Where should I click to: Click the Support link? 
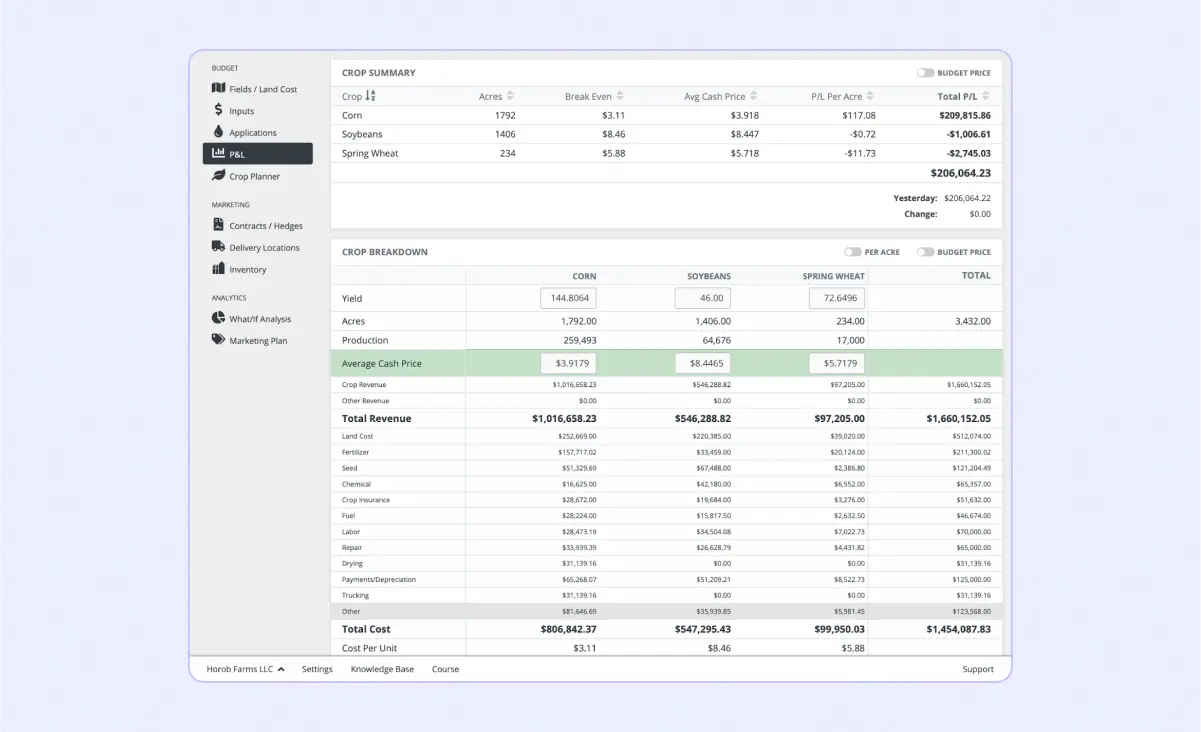(978, 669)
